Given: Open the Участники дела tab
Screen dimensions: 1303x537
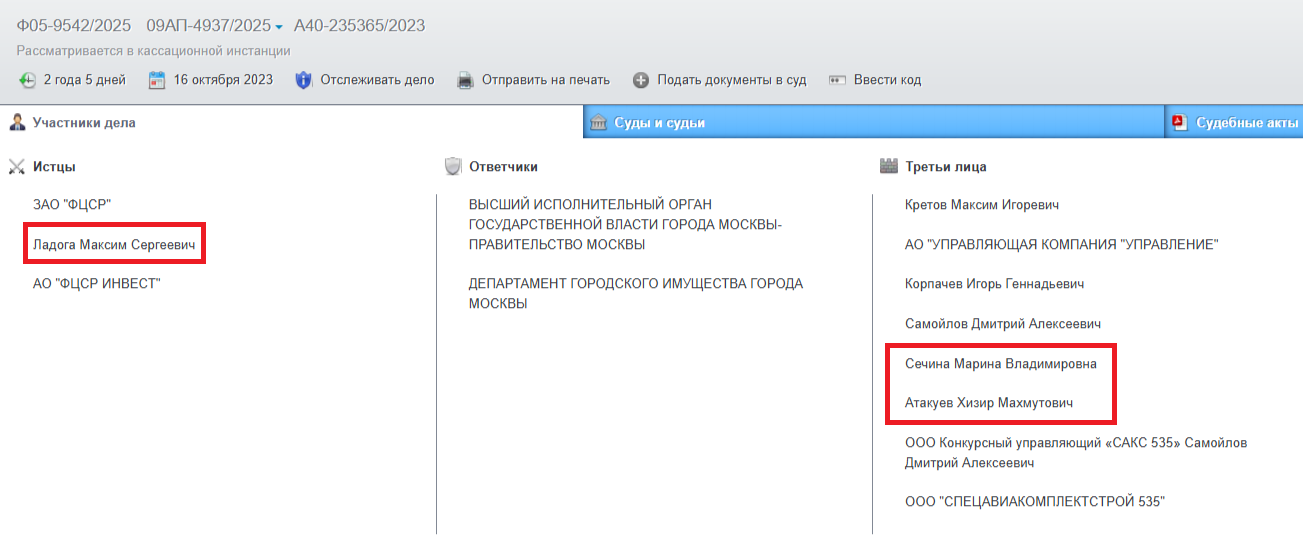Looking at the screenshot, I should 84,123.
